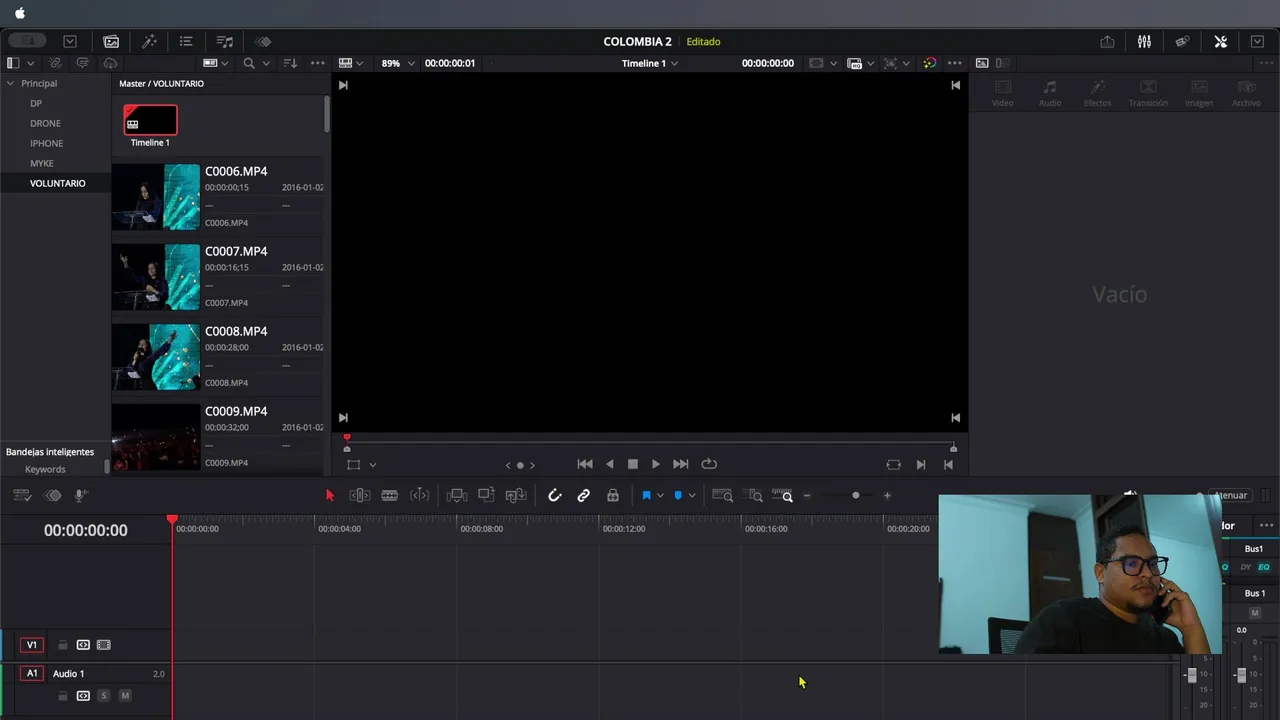Go to the last frame
Image resolution: width=1280 pixels, height=720 pixels.
click(680, 464)
